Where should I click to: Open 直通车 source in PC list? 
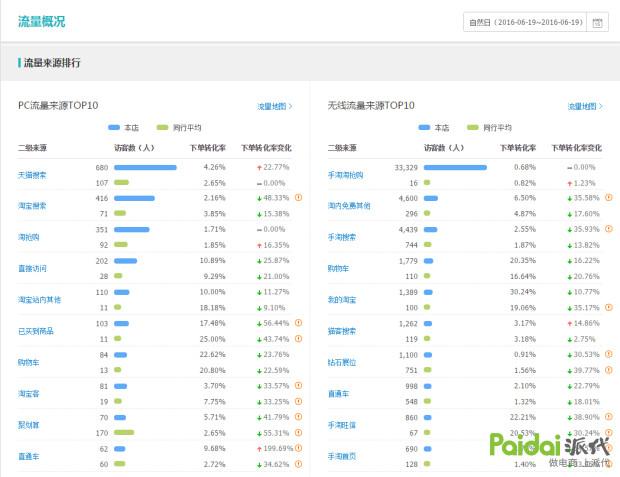pos(28,456)
